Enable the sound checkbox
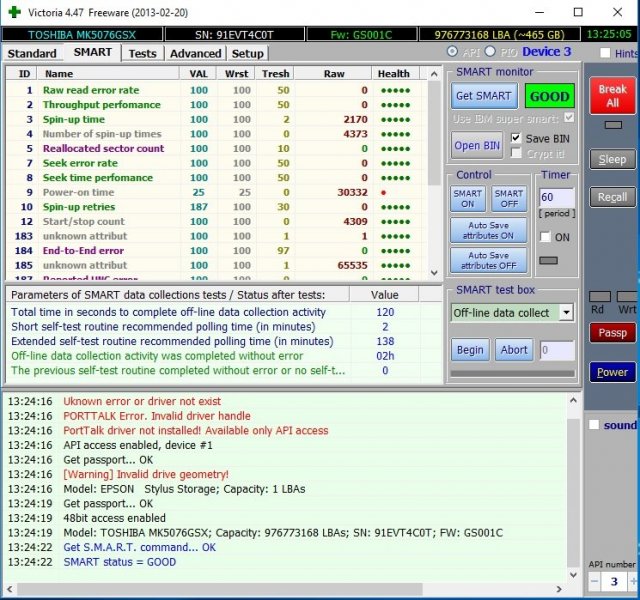640x600 pixels. coord(594,425)
